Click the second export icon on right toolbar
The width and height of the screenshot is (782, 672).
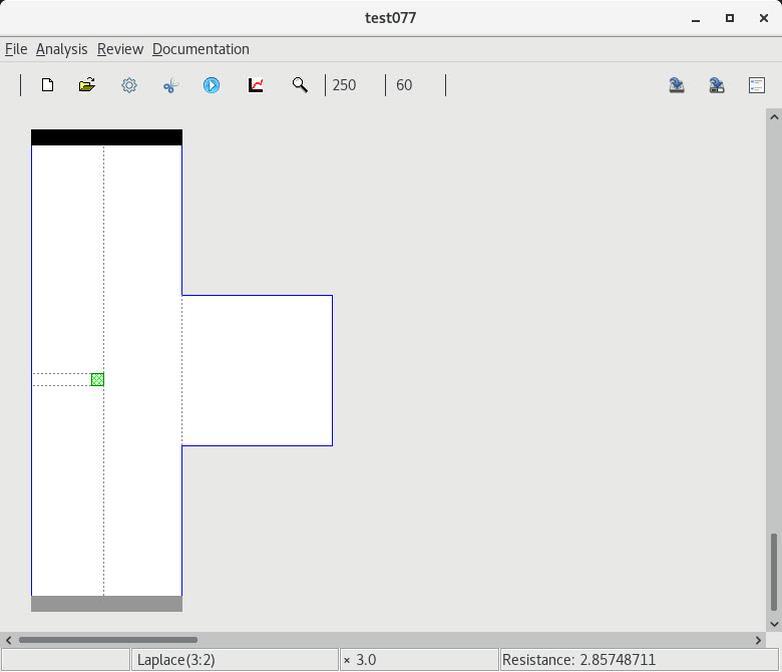tap(717, 85)
